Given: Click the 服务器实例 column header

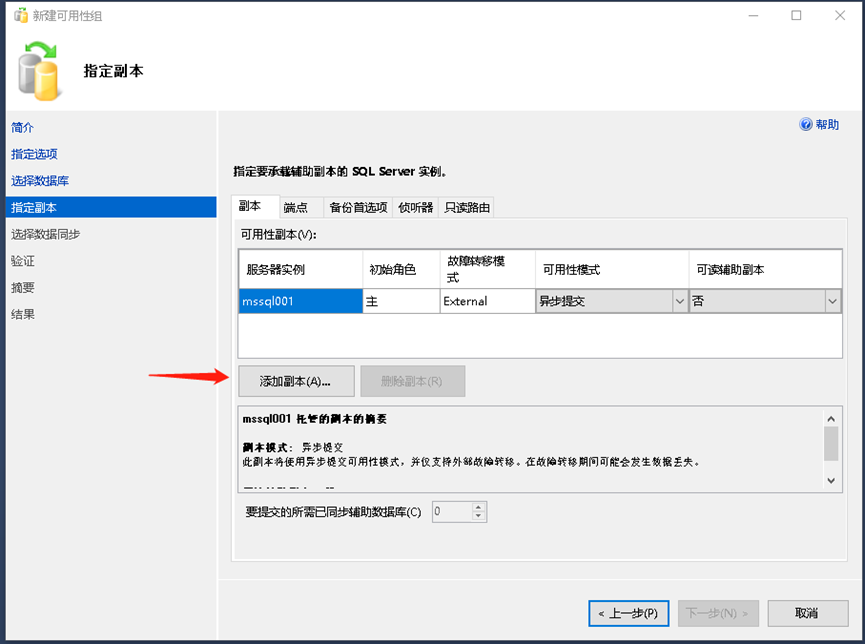Looking at the screenshot, I should pos(301,269).
